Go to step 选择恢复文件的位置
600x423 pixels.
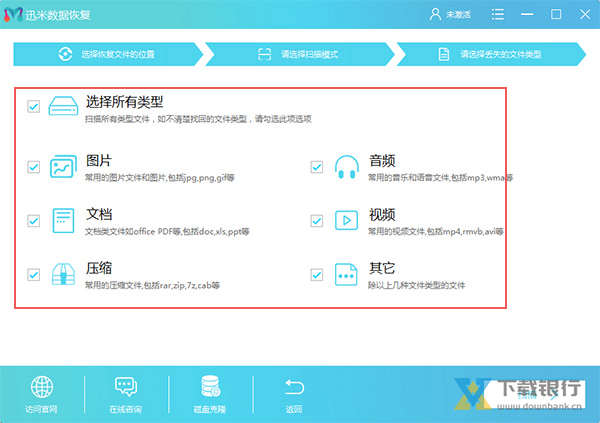point(108,54)
